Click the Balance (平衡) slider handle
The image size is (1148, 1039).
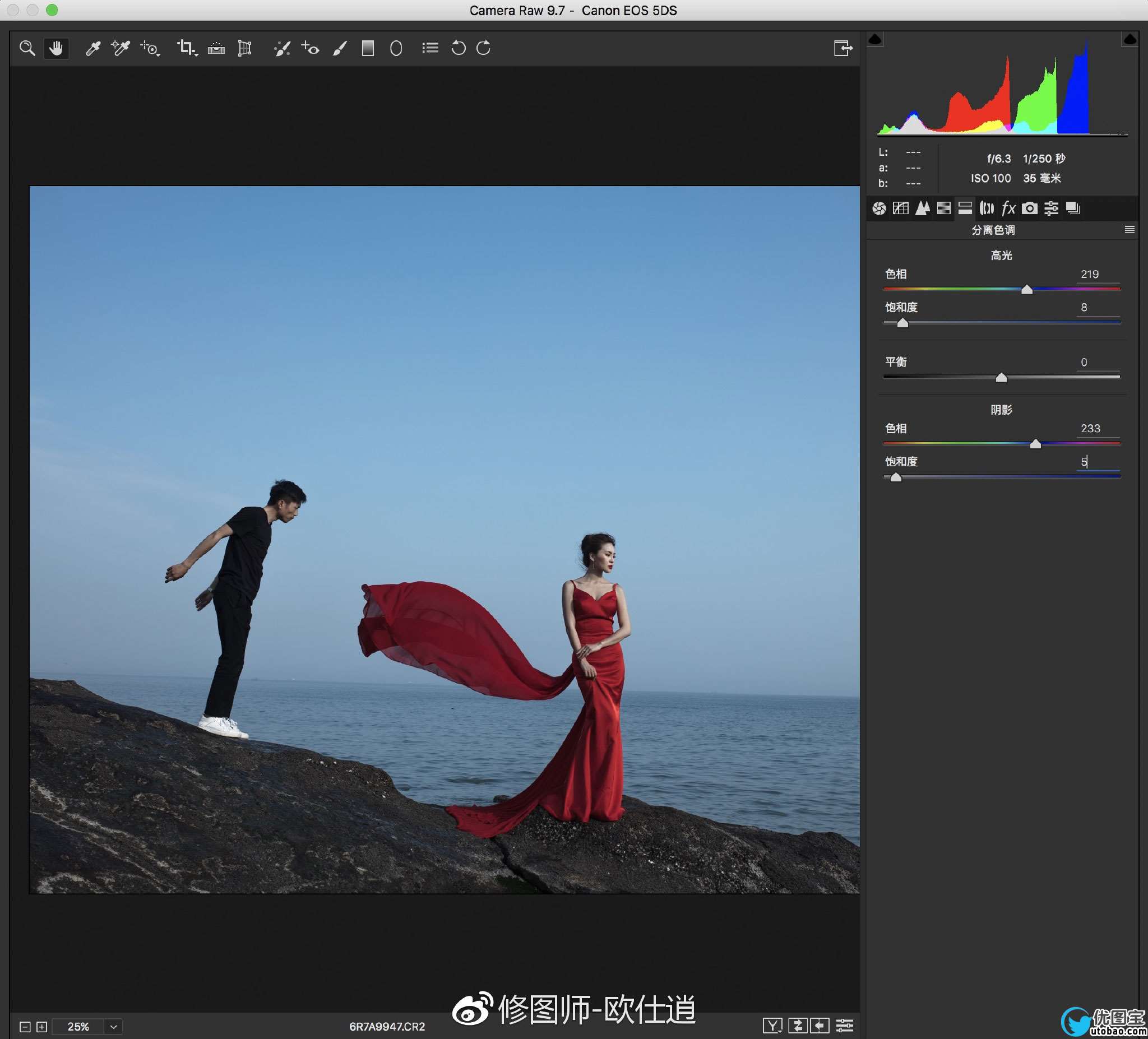coord(1001,378)
